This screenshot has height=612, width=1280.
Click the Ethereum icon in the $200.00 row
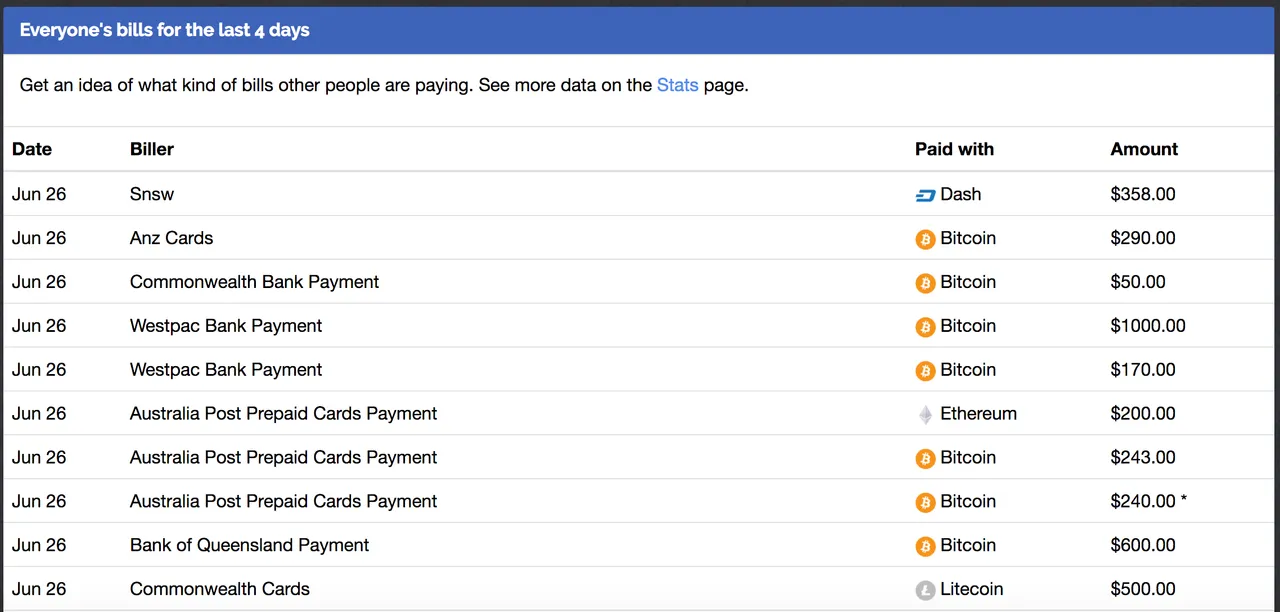tap(925, 414)
